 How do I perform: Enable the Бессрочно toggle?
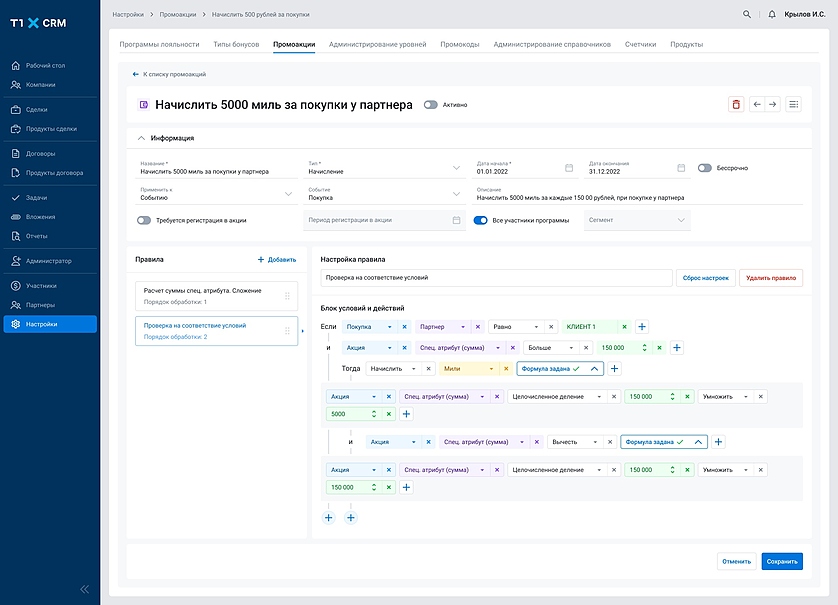[705, 168]
